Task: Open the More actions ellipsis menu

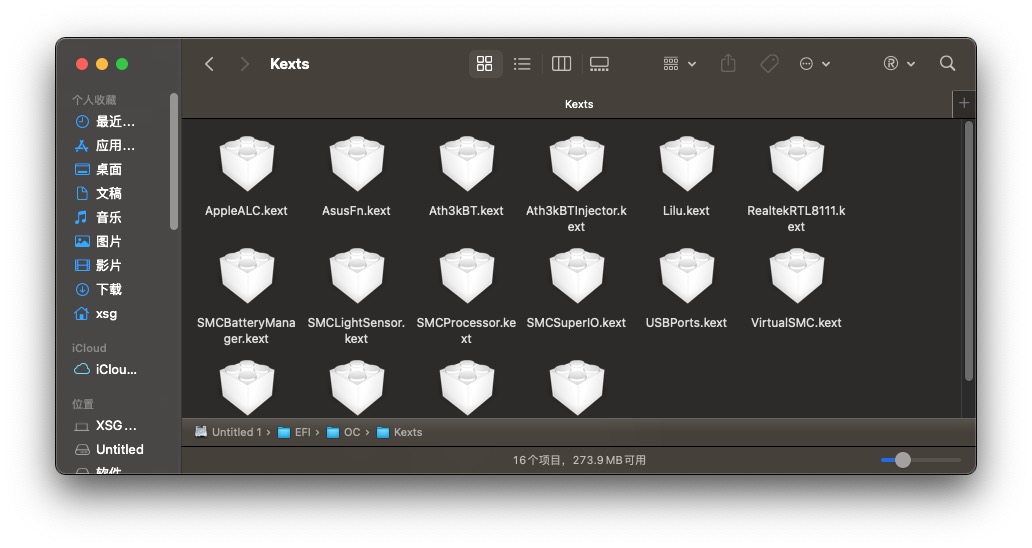Action: 814,64
